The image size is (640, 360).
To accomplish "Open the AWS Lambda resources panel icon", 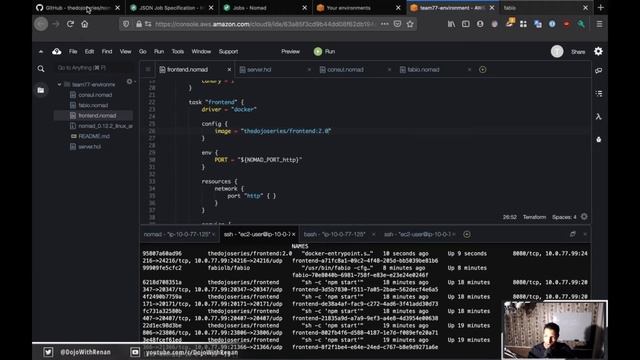I will tap(598, 117).
